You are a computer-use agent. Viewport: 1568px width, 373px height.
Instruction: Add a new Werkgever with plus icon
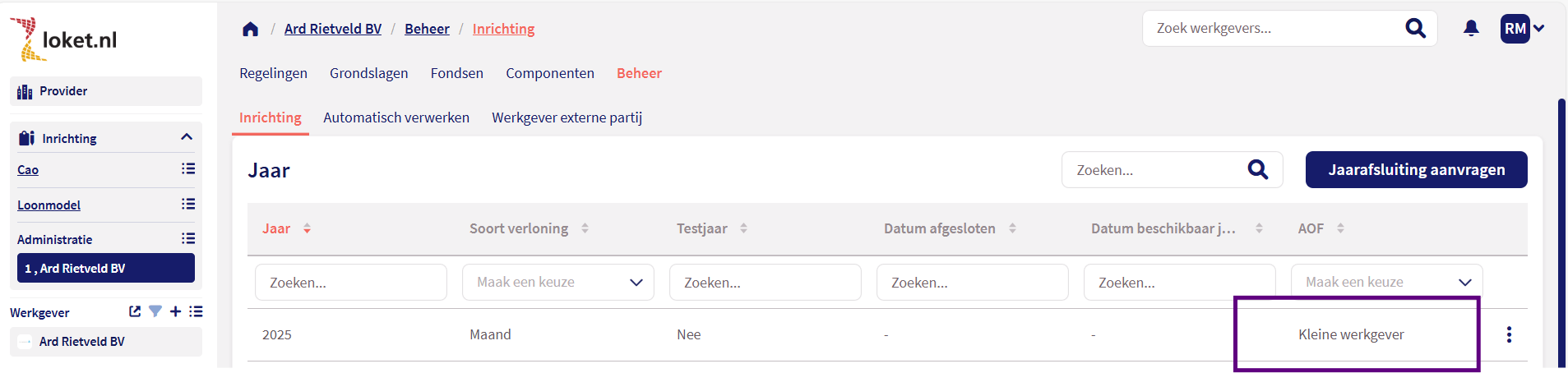point(175,311)
